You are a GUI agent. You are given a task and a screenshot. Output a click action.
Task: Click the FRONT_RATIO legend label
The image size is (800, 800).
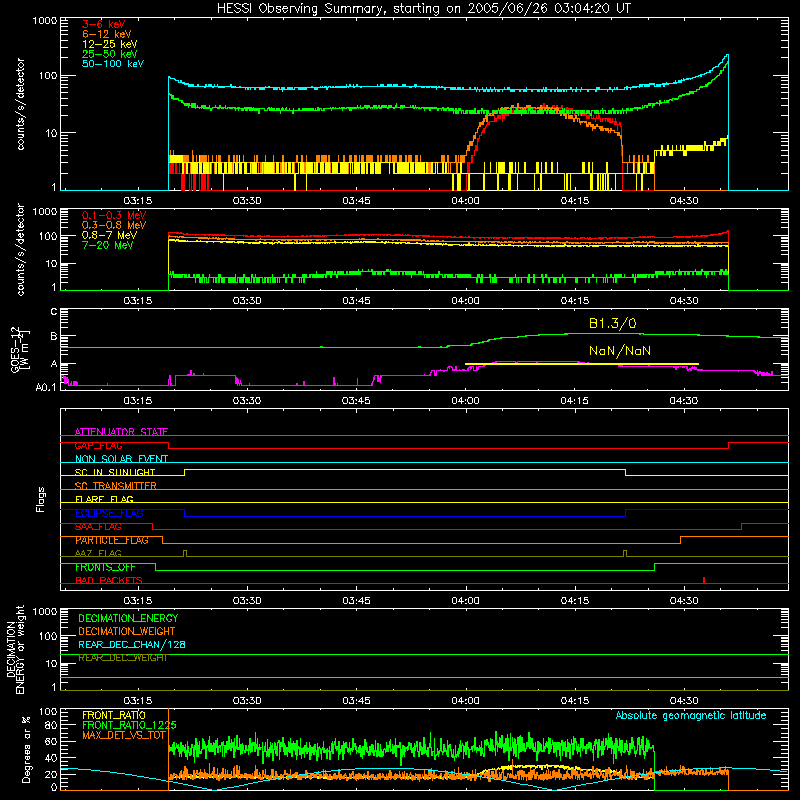(x=114, y=716)
